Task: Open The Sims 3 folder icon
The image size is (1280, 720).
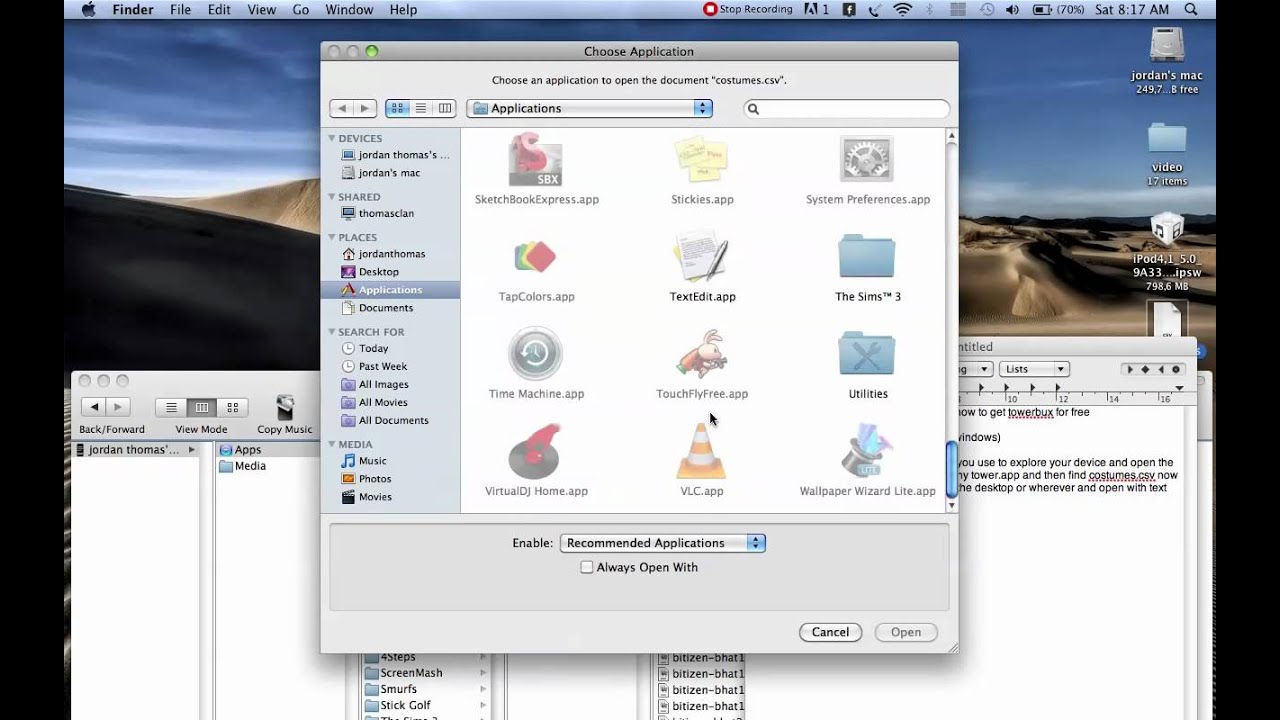Action: click(867, 257)
